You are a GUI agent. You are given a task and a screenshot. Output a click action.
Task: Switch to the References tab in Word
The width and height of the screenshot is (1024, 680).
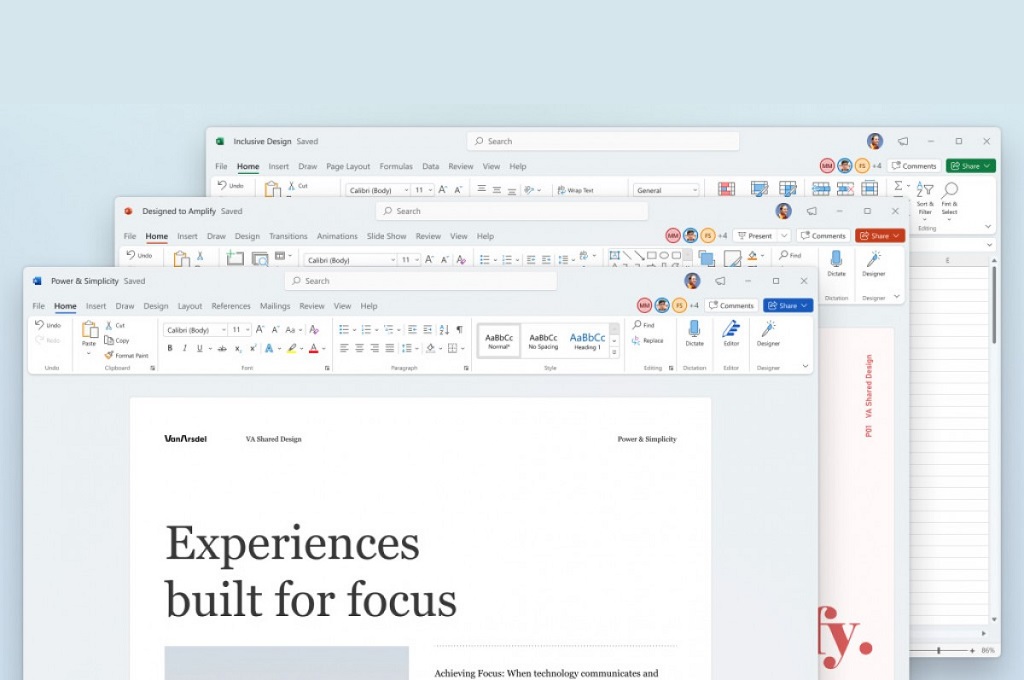[x=231, y=306]
